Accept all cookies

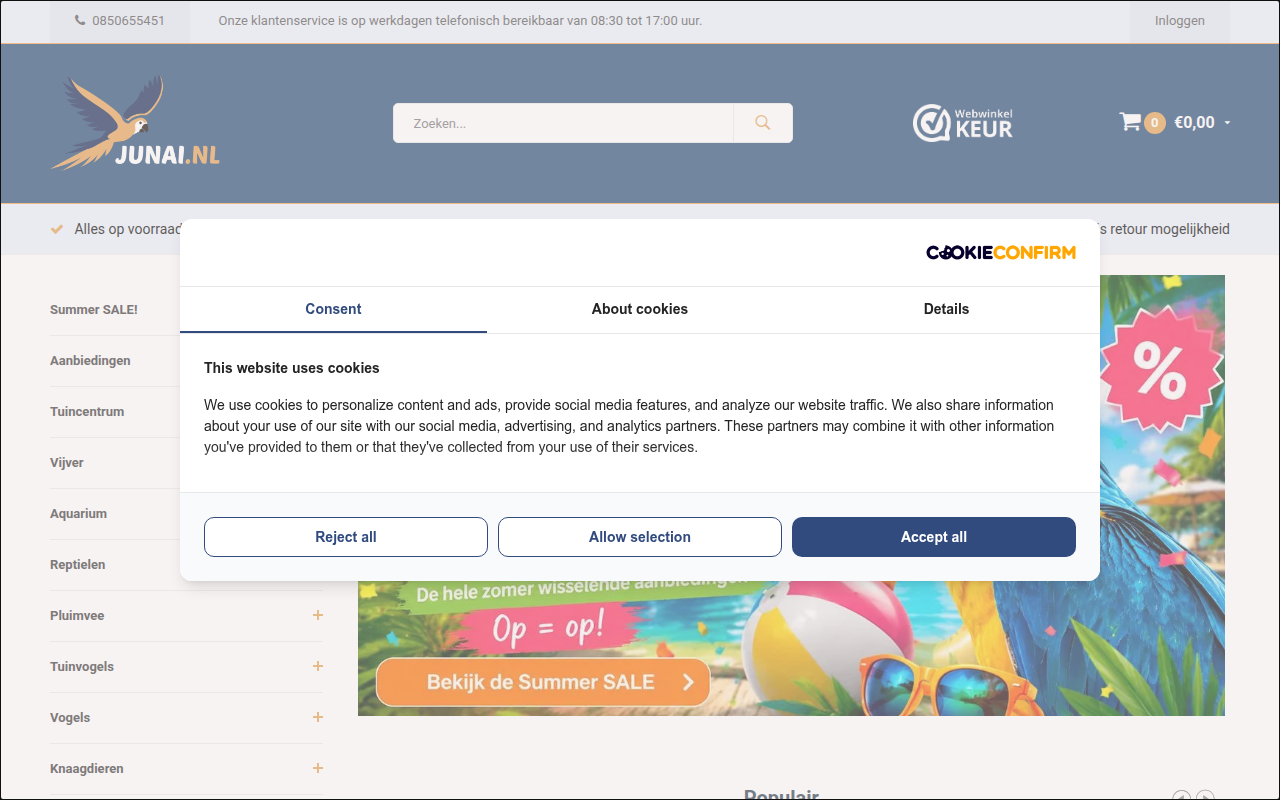[x=934, y=537]
